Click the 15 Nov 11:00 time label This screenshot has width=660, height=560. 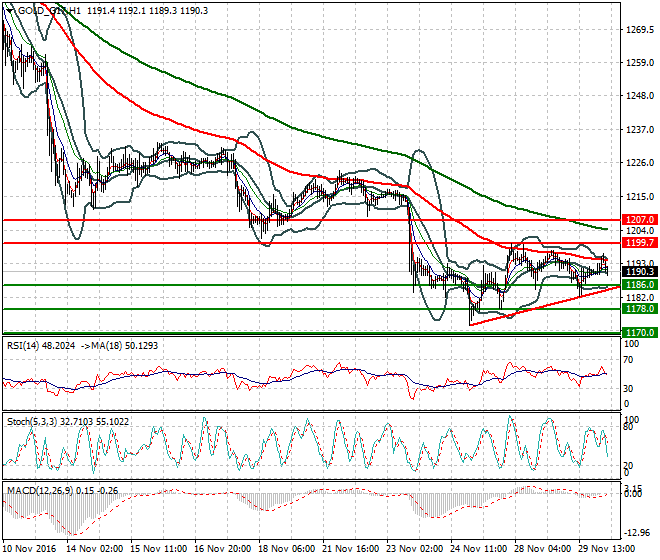pyautogui.click(x=159, y=549)
